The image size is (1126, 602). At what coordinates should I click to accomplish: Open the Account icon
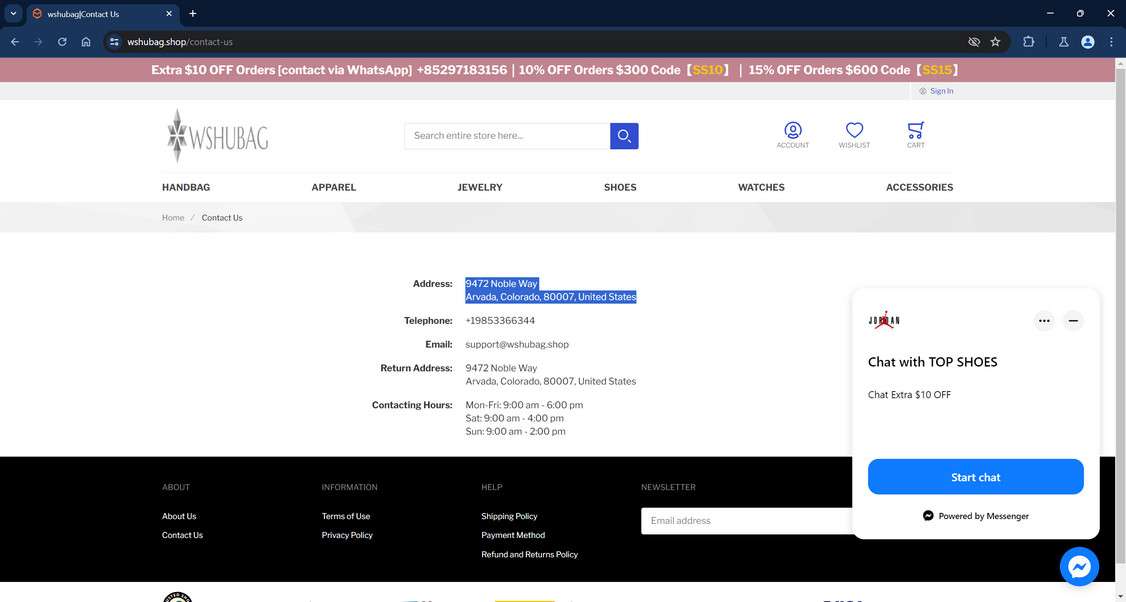point(792,135)
